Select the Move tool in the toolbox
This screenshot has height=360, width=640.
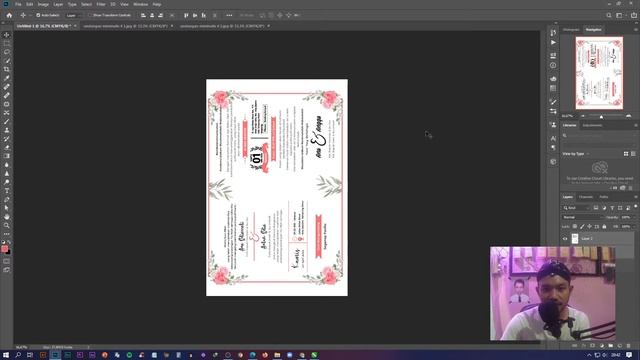[7, 35]
